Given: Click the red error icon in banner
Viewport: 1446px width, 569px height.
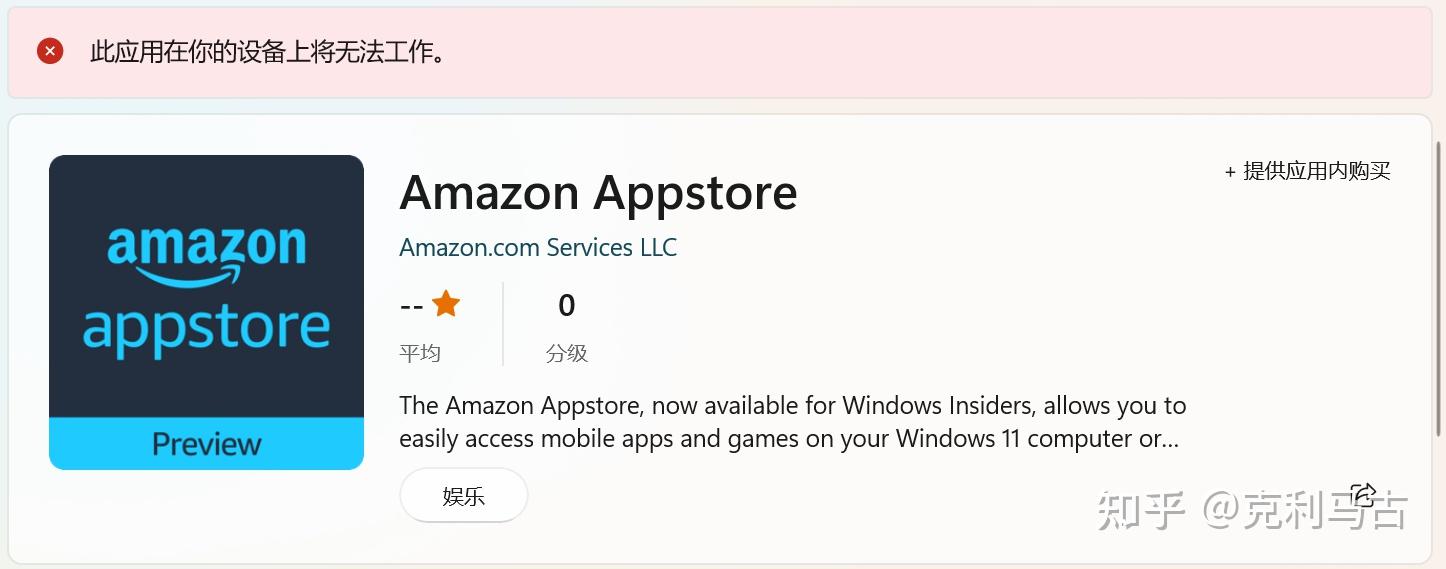Looking at the screenshot, I should [50, 51].
